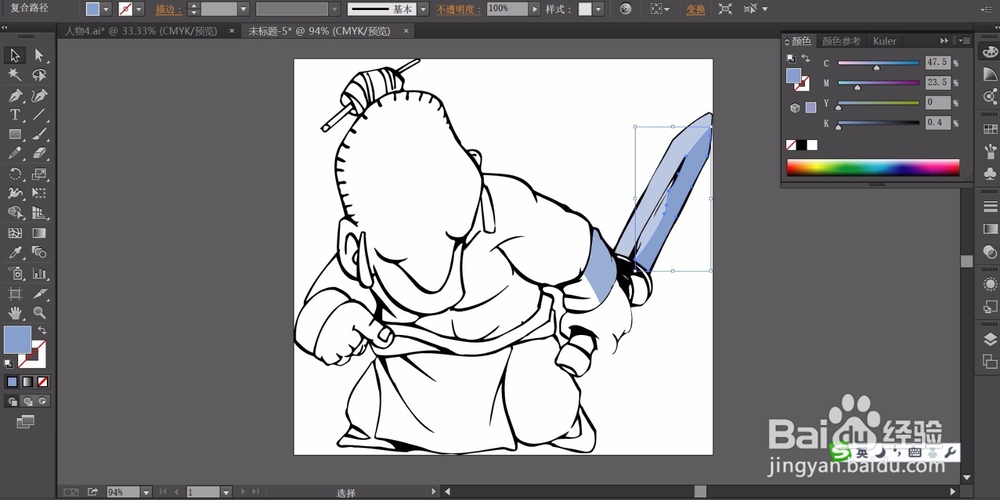The width and height of the screenshot is (1000, 500).
Task: Switch to 未标题-5 document tab
Action: pyautogui.click(x=320, y=31)
